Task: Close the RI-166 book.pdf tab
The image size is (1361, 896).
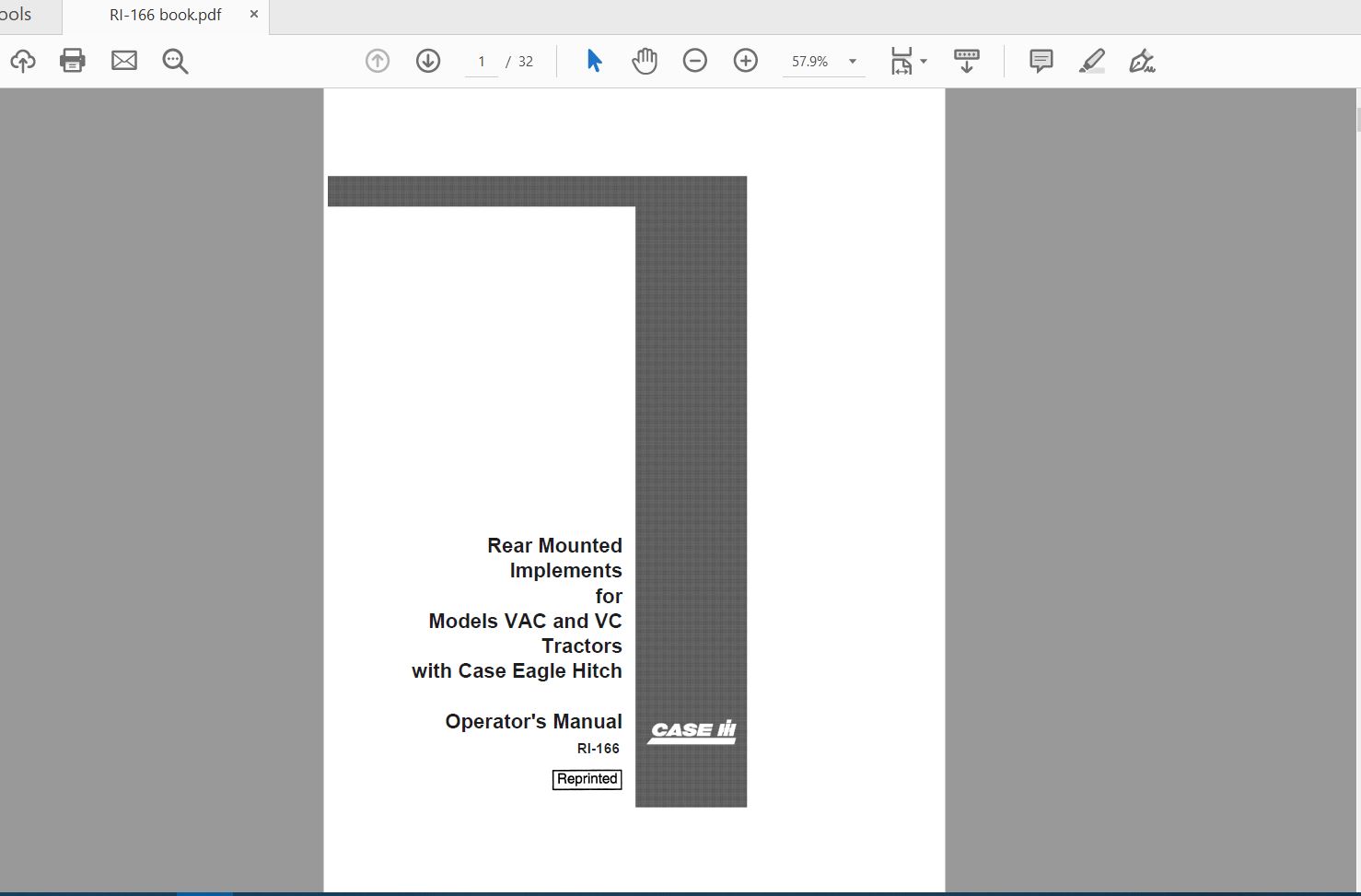Action: click(x=254, y=15)
